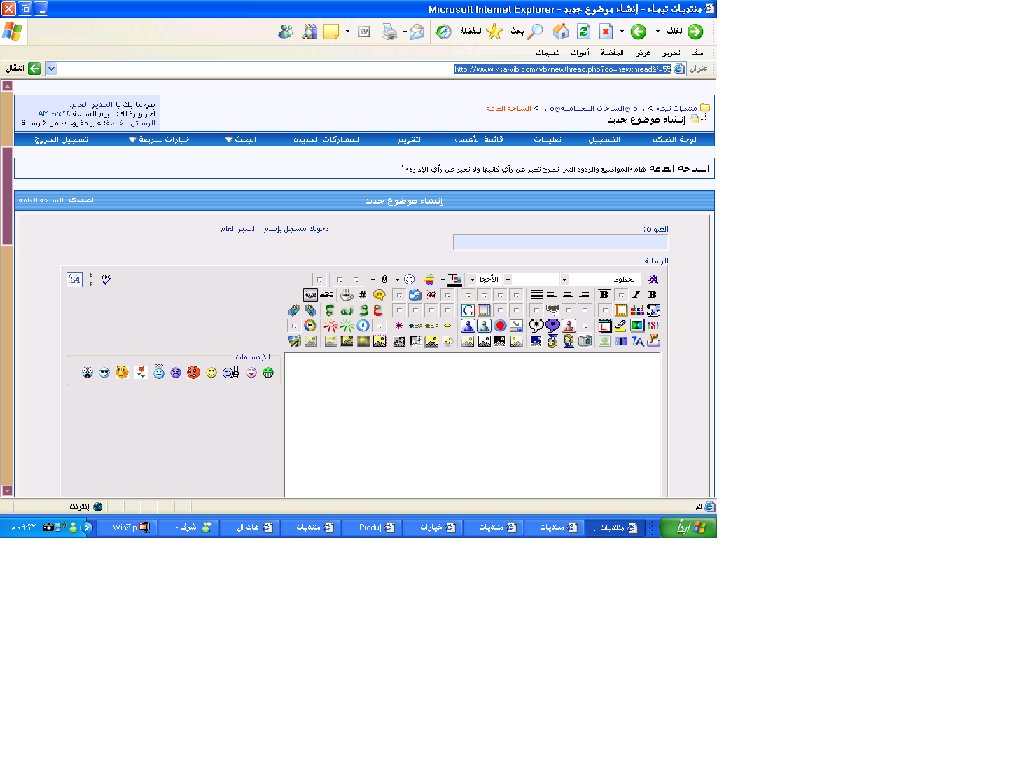Open the Members List forum nav link

479,140
